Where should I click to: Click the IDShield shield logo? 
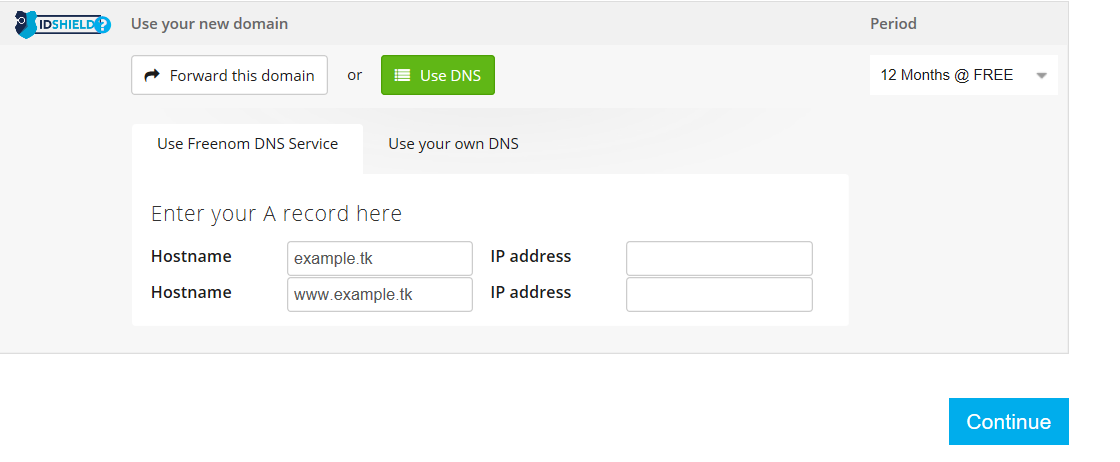pos(25,23)
